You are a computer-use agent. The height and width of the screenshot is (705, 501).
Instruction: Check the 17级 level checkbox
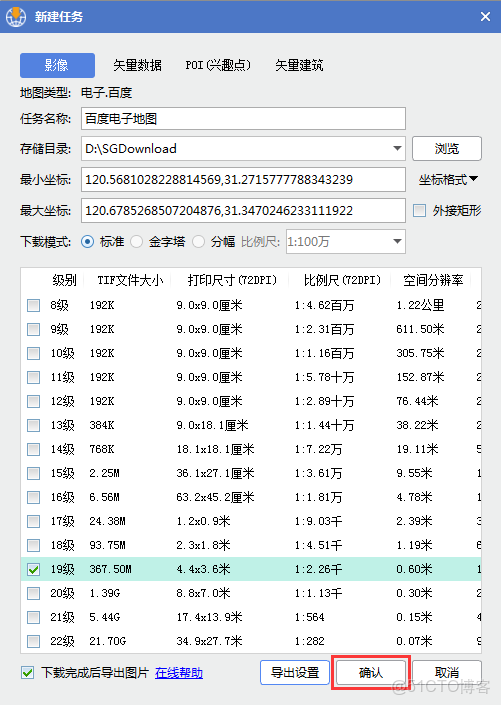click(33, 521)
